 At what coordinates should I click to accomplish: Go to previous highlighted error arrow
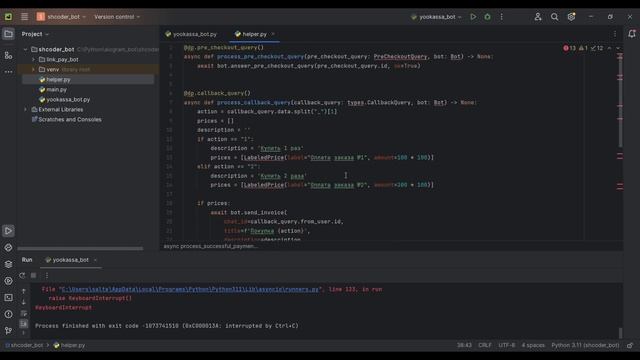pyautogui.click(x=609, y=48)
